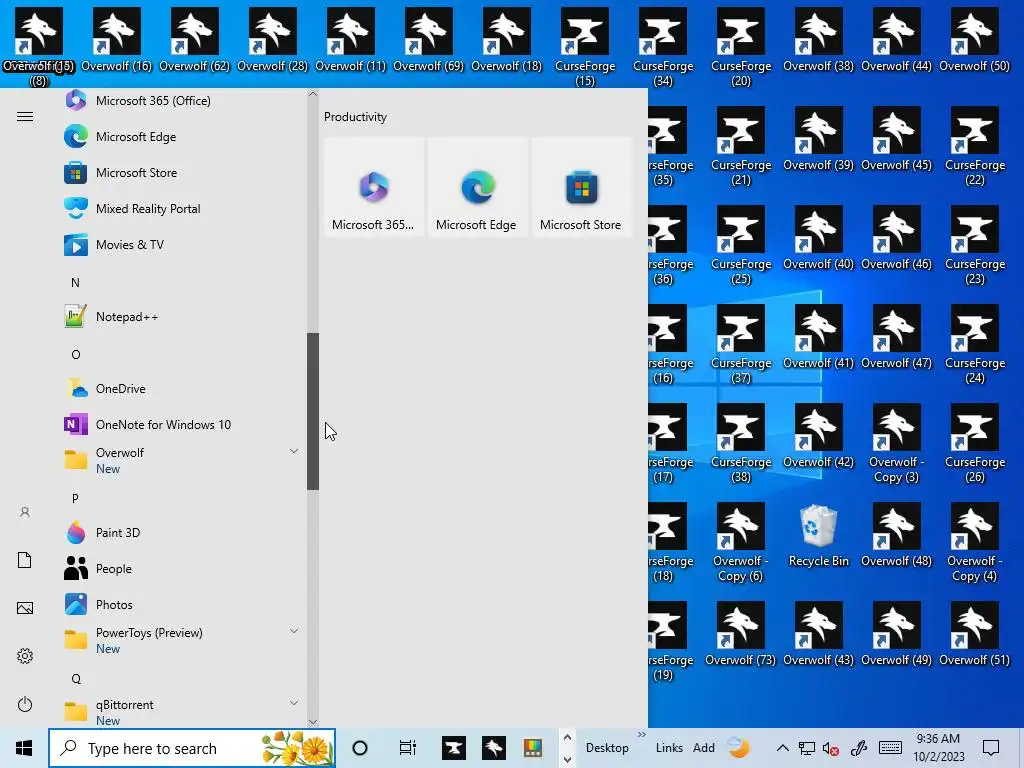The image size is (1024, 768).
Task: Open Notepad++ from the Start menu
Action: pyautogui.click(x=183, y=317)
